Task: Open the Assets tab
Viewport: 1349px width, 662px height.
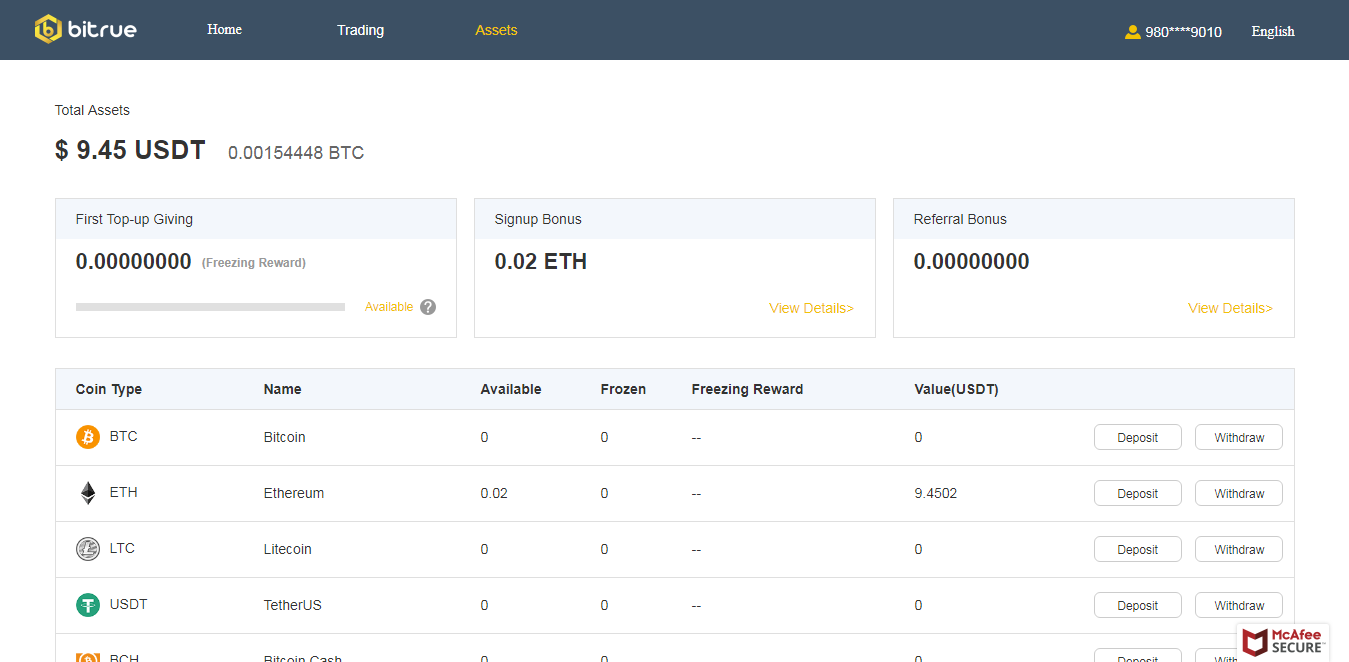Action: (496, 30)
